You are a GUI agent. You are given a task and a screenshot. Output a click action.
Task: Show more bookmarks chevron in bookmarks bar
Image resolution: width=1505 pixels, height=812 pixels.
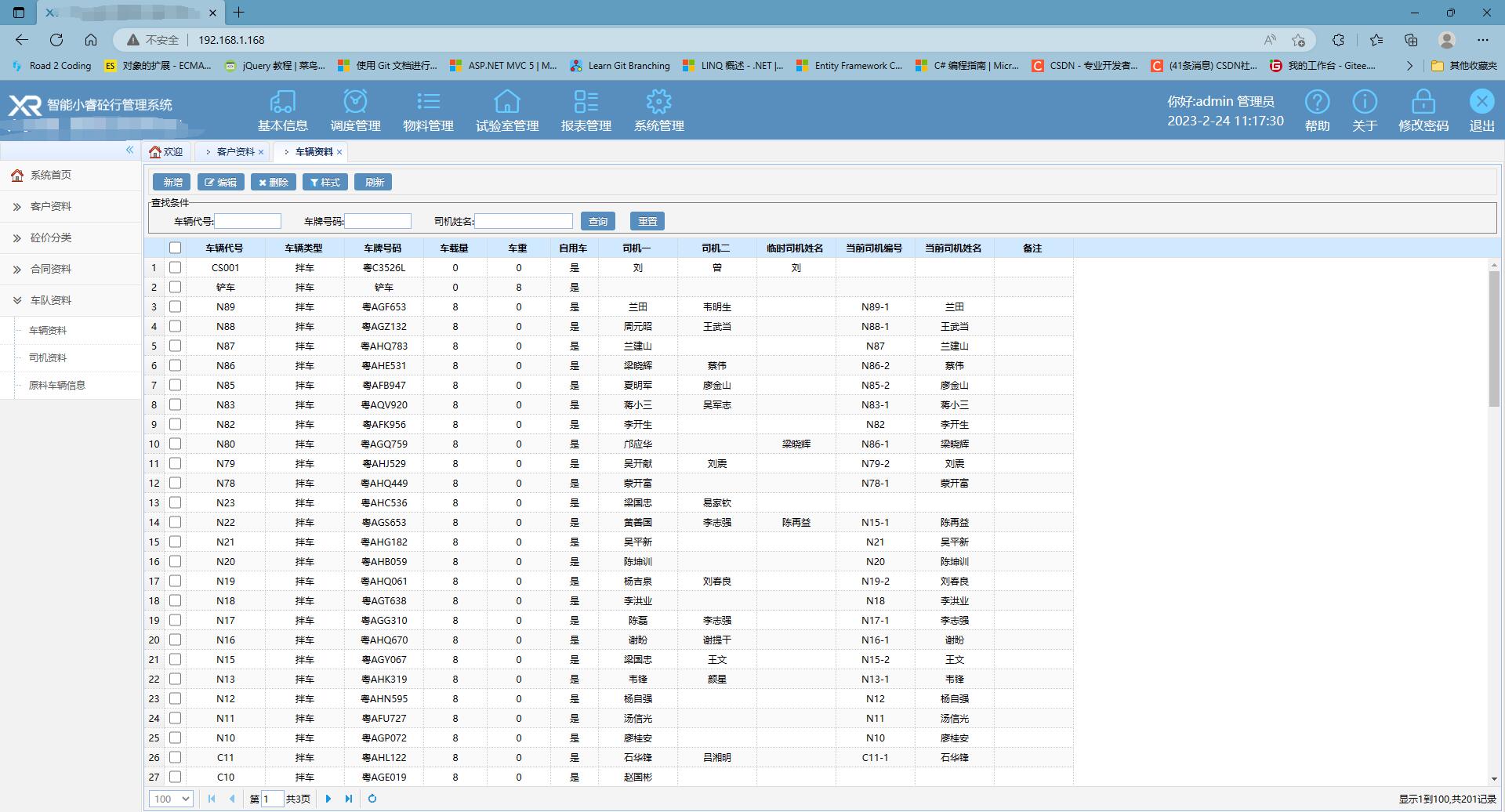[x=1409, y=66]
